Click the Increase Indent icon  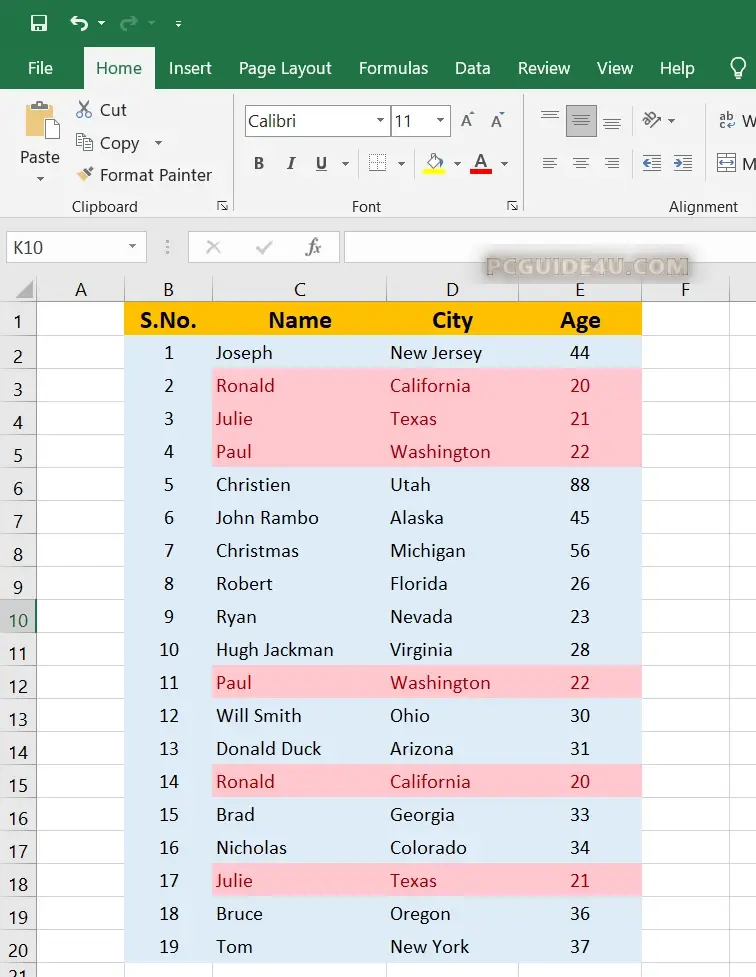(683, 163)
